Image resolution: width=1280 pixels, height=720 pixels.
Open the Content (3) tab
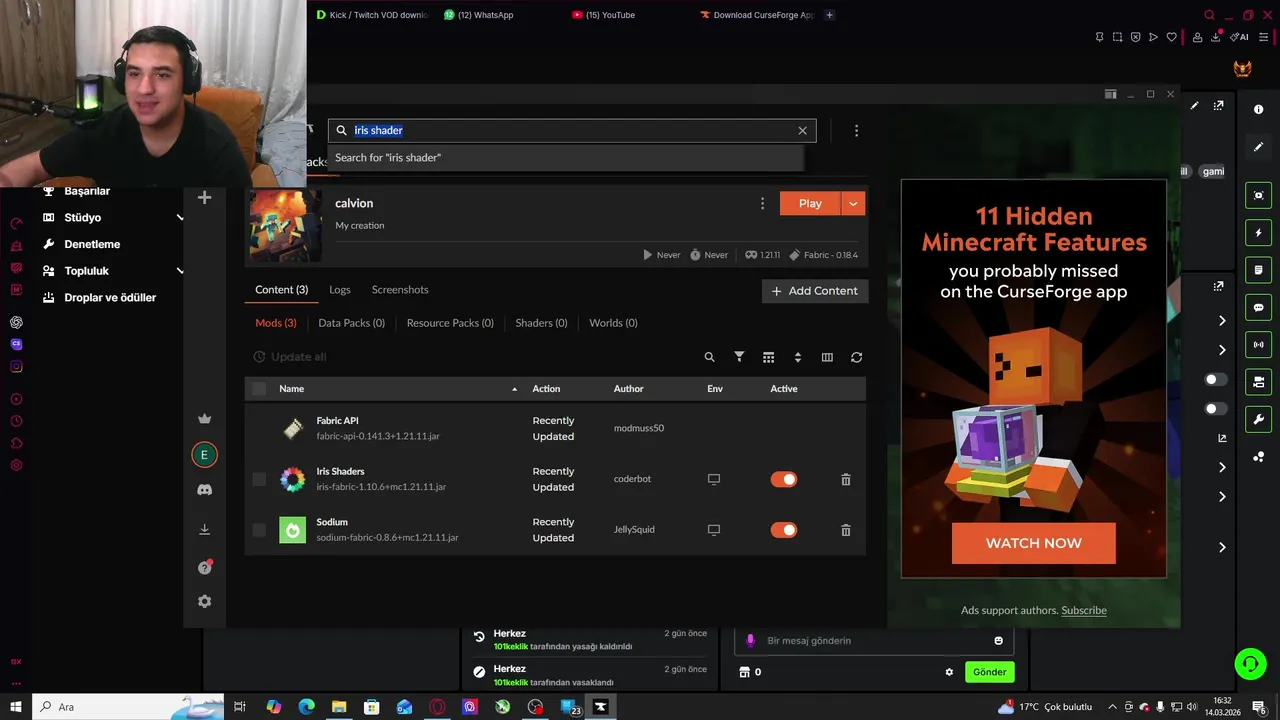pyautogui.click(x=281, y=290)
